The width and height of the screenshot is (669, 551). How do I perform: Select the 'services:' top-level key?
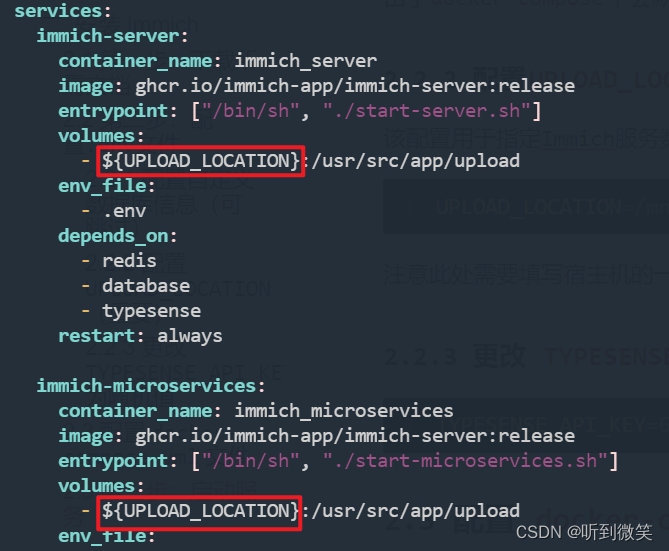(63, 11)
